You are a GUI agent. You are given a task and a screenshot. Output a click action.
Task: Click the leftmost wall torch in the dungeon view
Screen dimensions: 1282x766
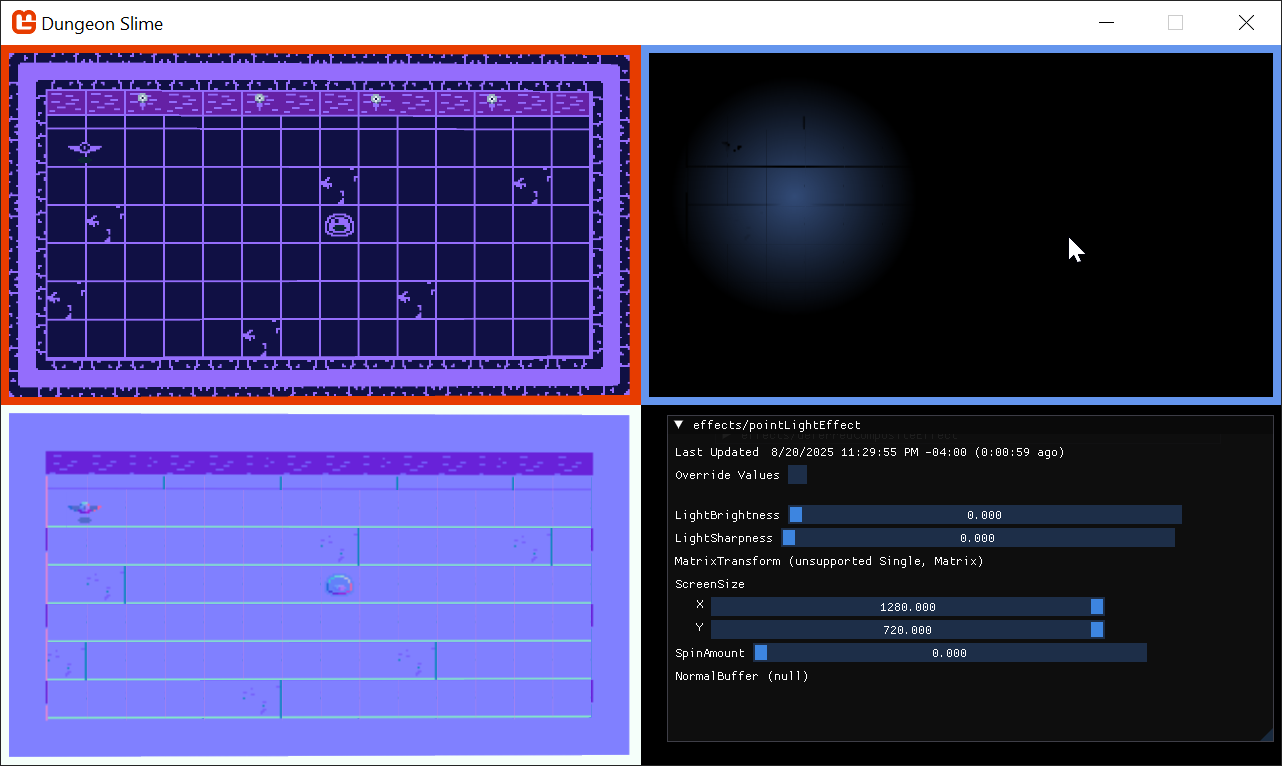pyautogui.click(x=143, y=100)
